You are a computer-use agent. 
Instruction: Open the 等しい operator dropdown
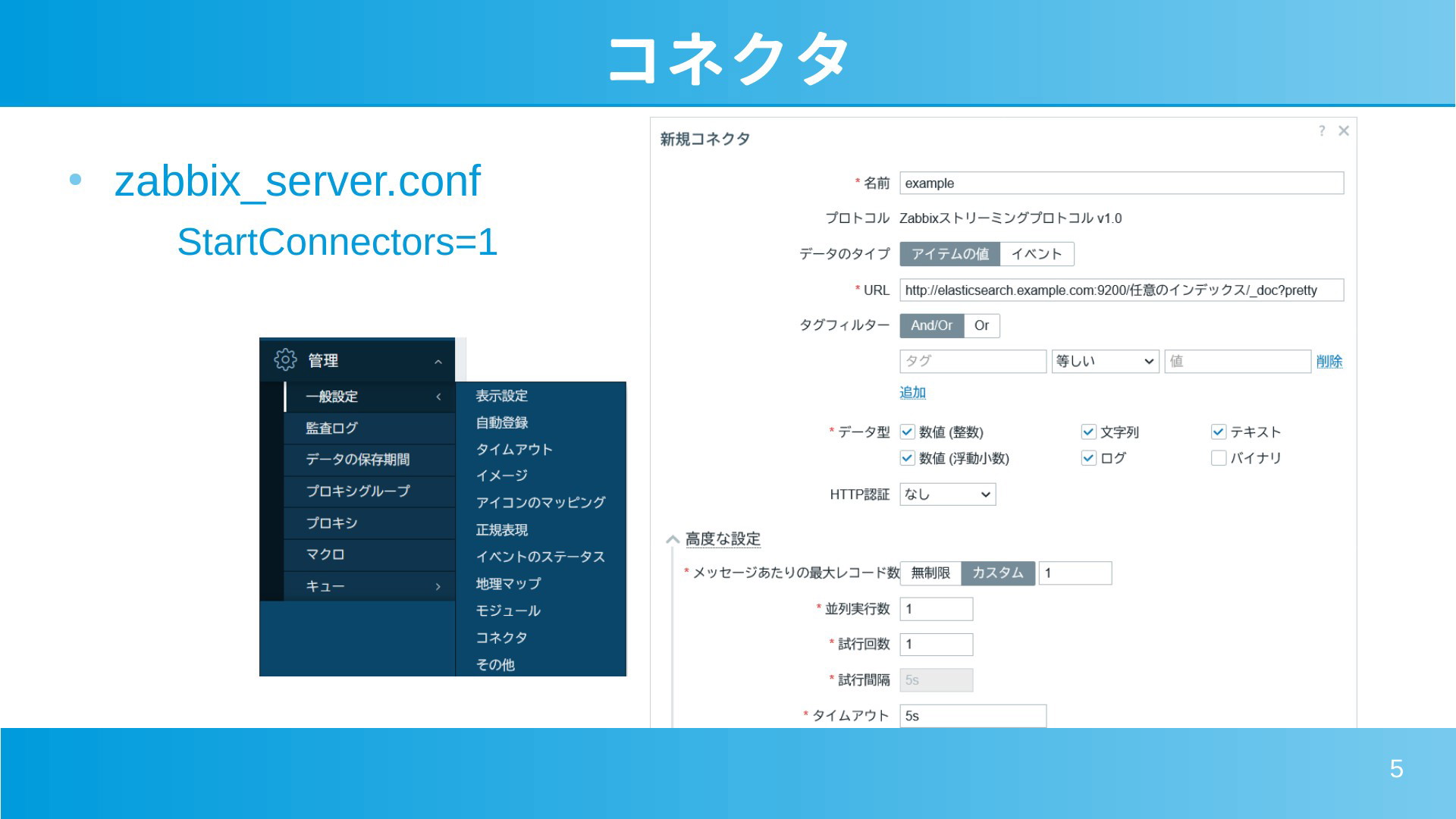[x=1106, y=361]
